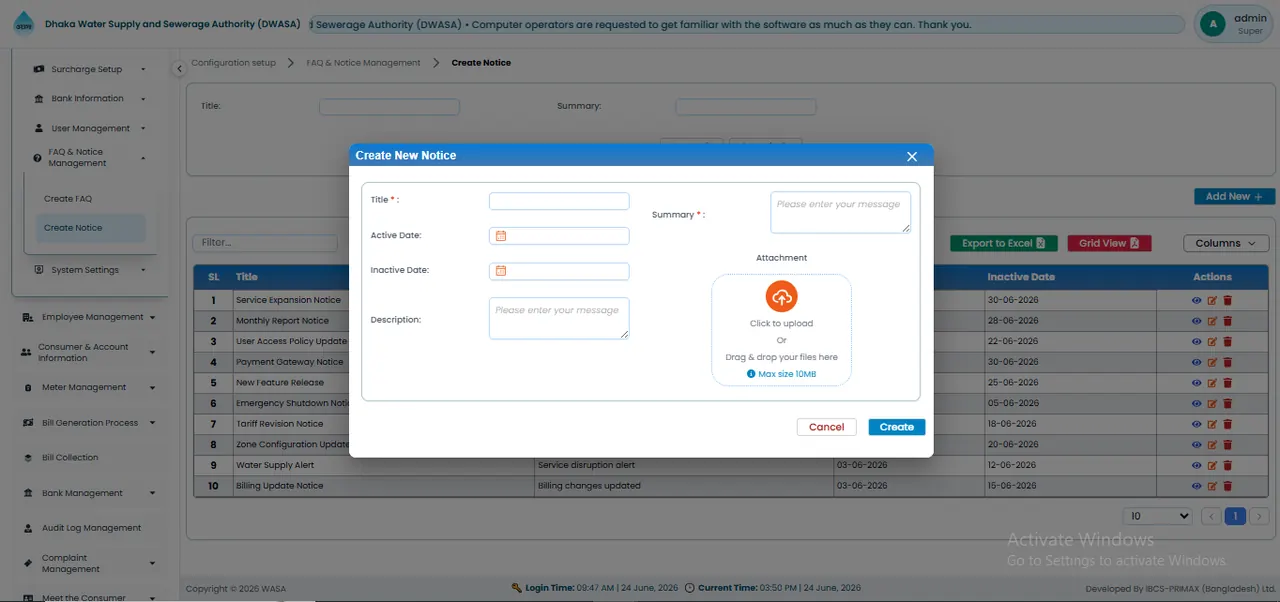Click the Create button in the dialog
This screenshot has width=1280, height=602.
click(x=897, y=427)
